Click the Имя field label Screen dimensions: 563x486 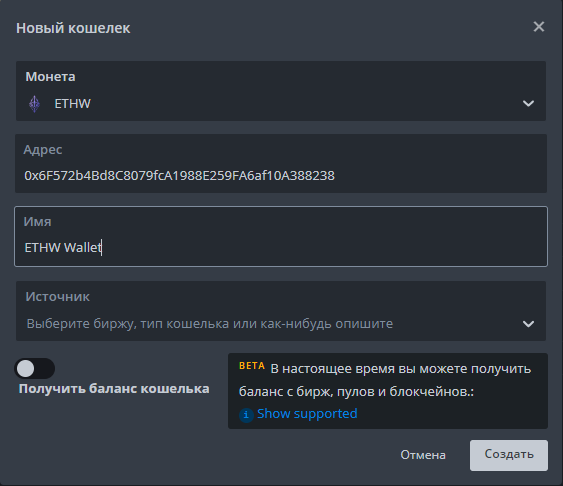pos(37,221)
